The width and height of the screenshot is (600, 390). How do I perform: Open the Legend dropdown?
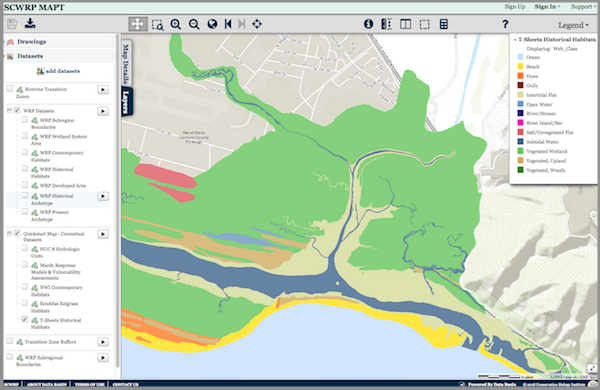click(573, 25)
